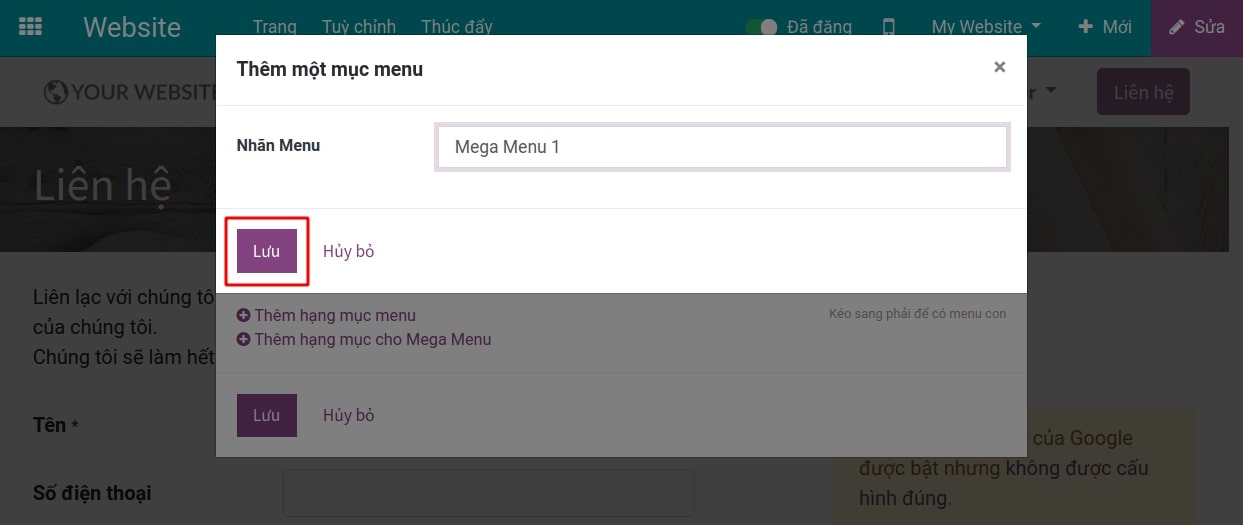Click Hủy bỏ in the add menu dialog
The height and width of the screenshot is (525, 1243).
[x=348, y=251]
